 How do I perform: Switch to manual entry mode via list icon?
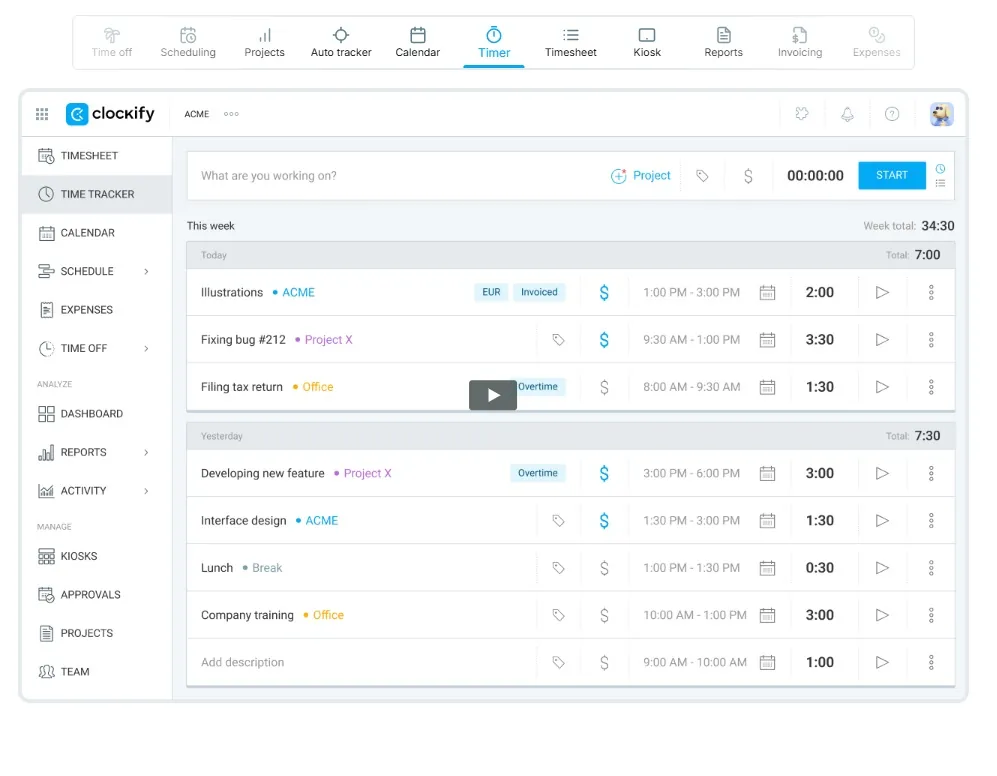point(940,182)
